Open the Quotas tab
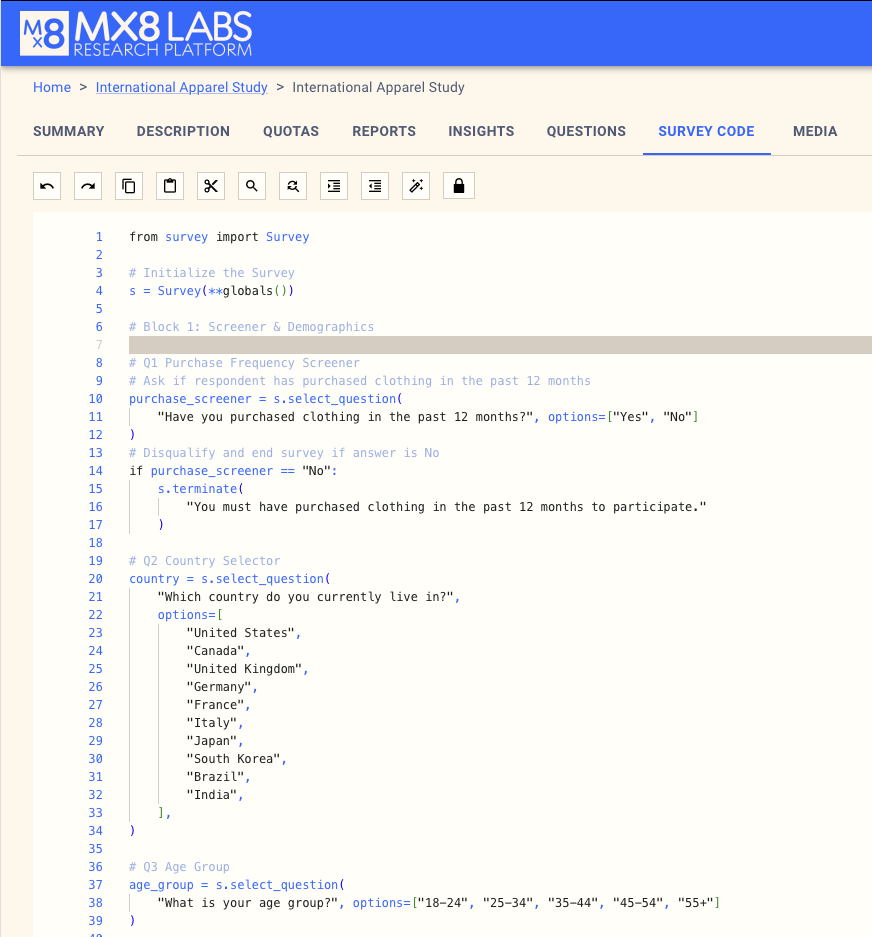Screen dimensions: 872x937 pyautogui.click(x=291, y=131)
